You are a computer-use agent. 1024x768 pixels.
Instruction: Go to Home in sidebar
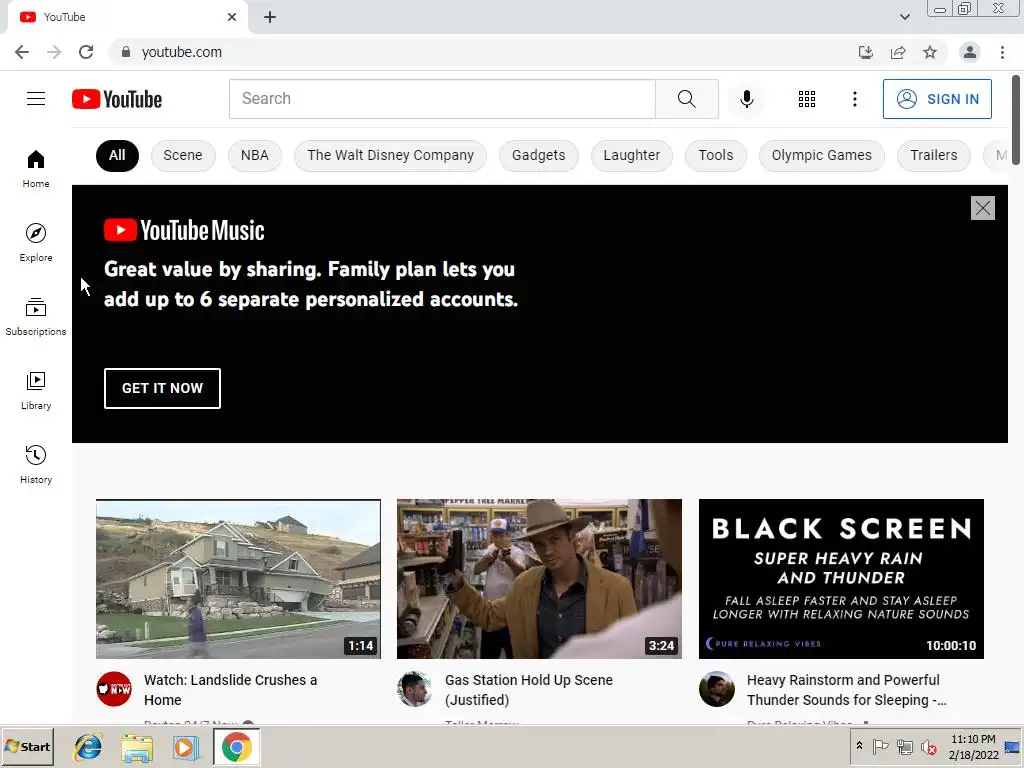[x=36, y=168]
